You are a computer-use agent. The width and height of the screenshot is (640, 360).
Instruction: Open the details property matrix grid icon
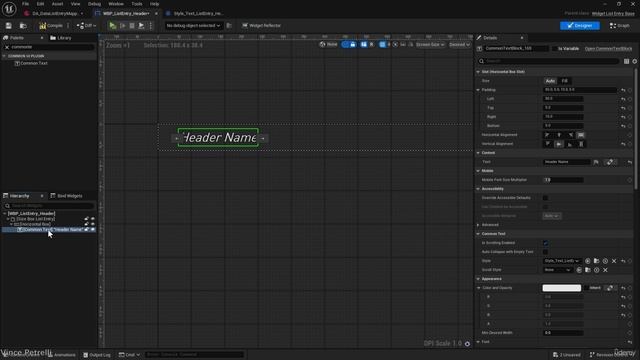click(626, 61)
